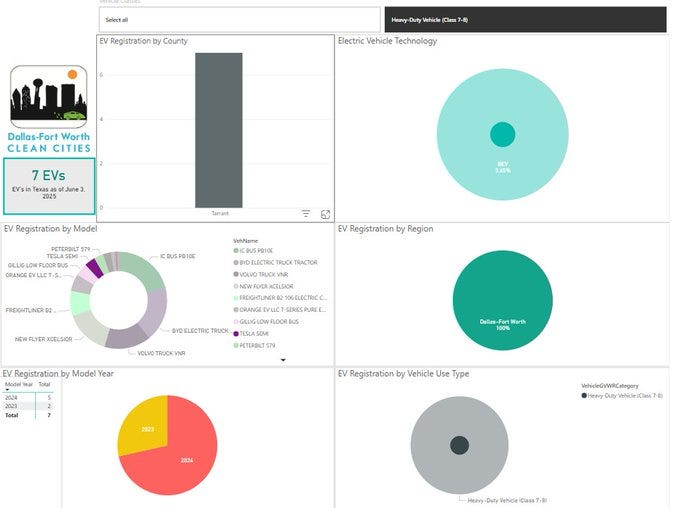This screenshot has height=508, width=680.
Task: Select the 'Select all' vehicle class option
Action: click(x=239, y=20)
